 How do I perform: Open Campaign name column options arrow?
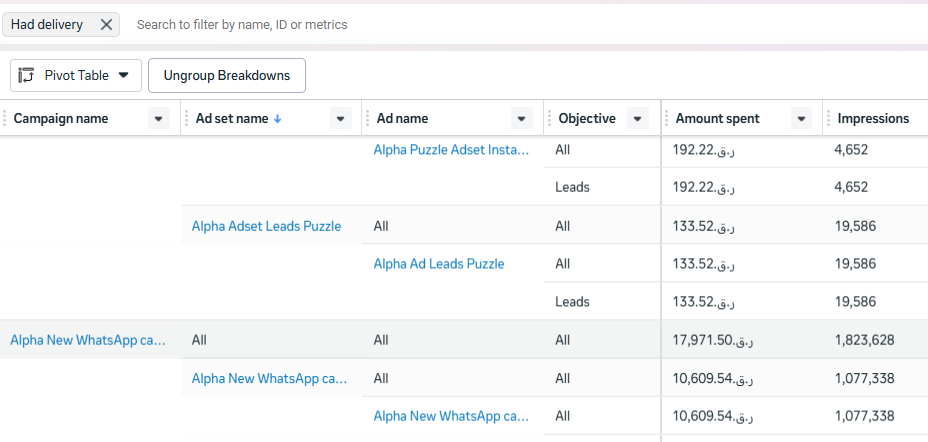pos(158,119)
